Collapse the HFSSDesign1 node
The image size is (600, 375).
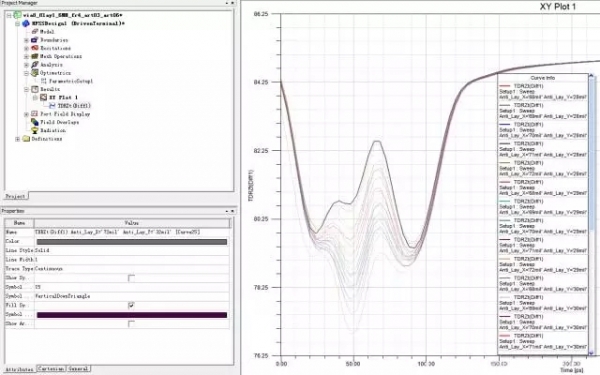18,24
